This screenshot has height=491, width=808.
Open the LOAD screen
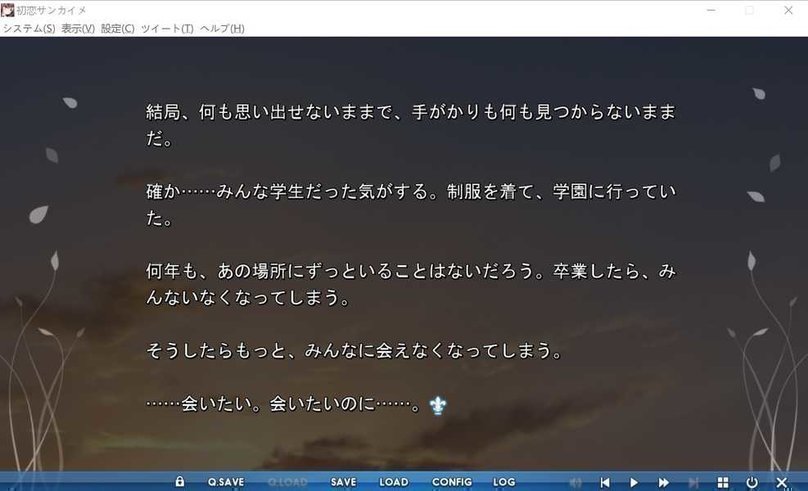(x=394, y=482)
